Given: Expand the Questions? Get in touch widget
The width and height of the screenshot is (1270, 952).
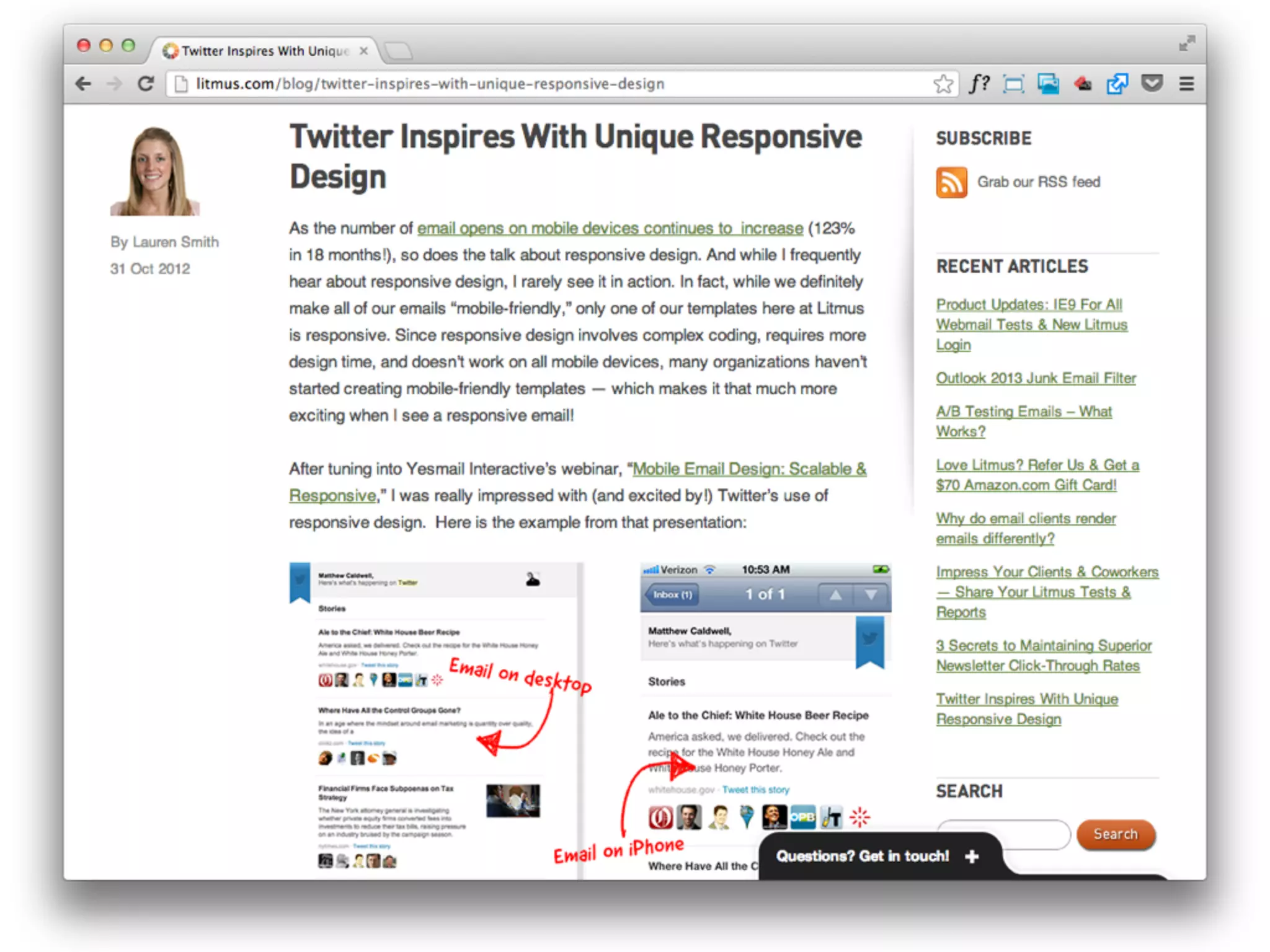Looking at the screenshot, I should 971,856.
